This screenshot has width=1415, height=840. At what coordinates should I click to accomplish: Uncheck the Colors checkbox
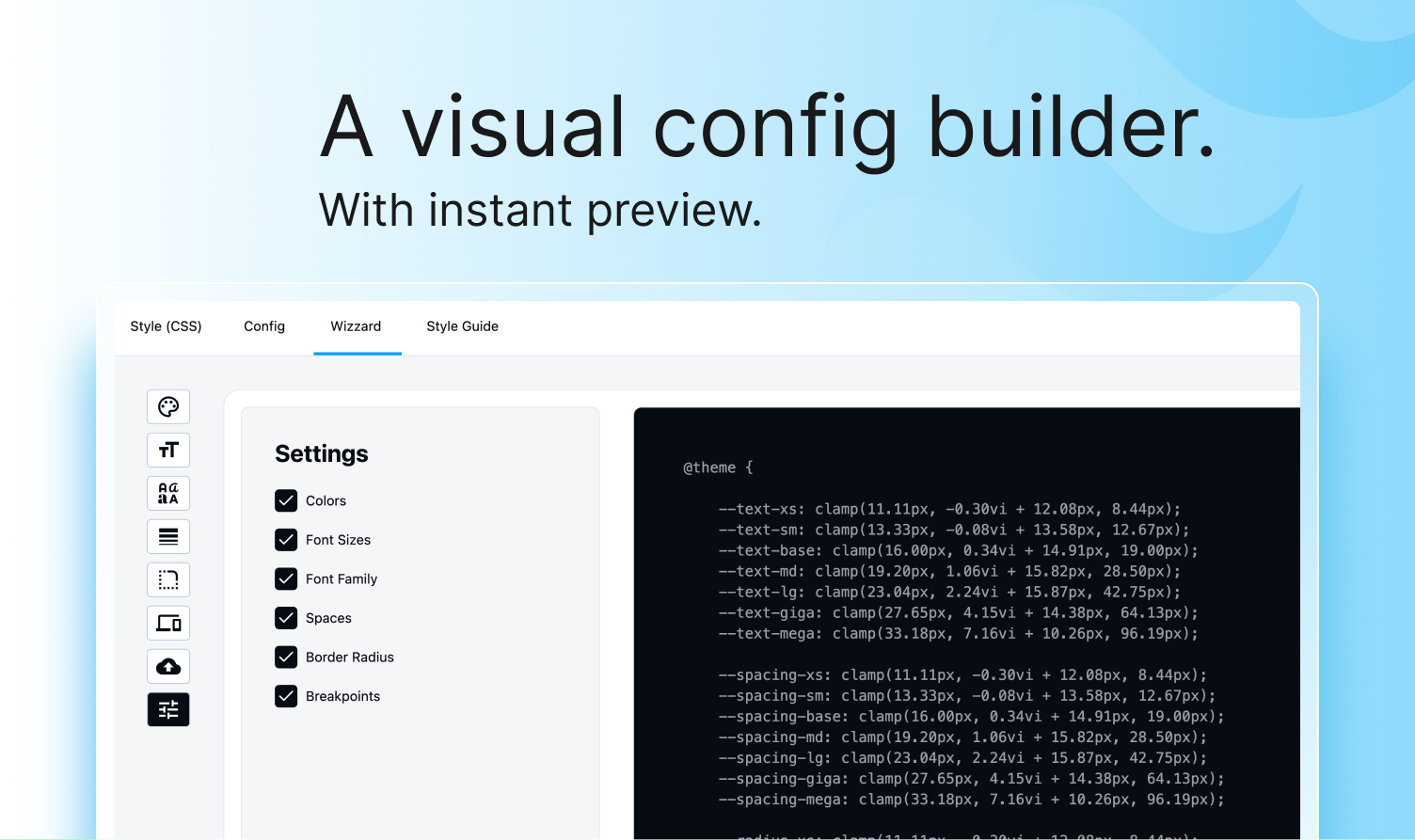pyautogui.click(x=286, y=500)
